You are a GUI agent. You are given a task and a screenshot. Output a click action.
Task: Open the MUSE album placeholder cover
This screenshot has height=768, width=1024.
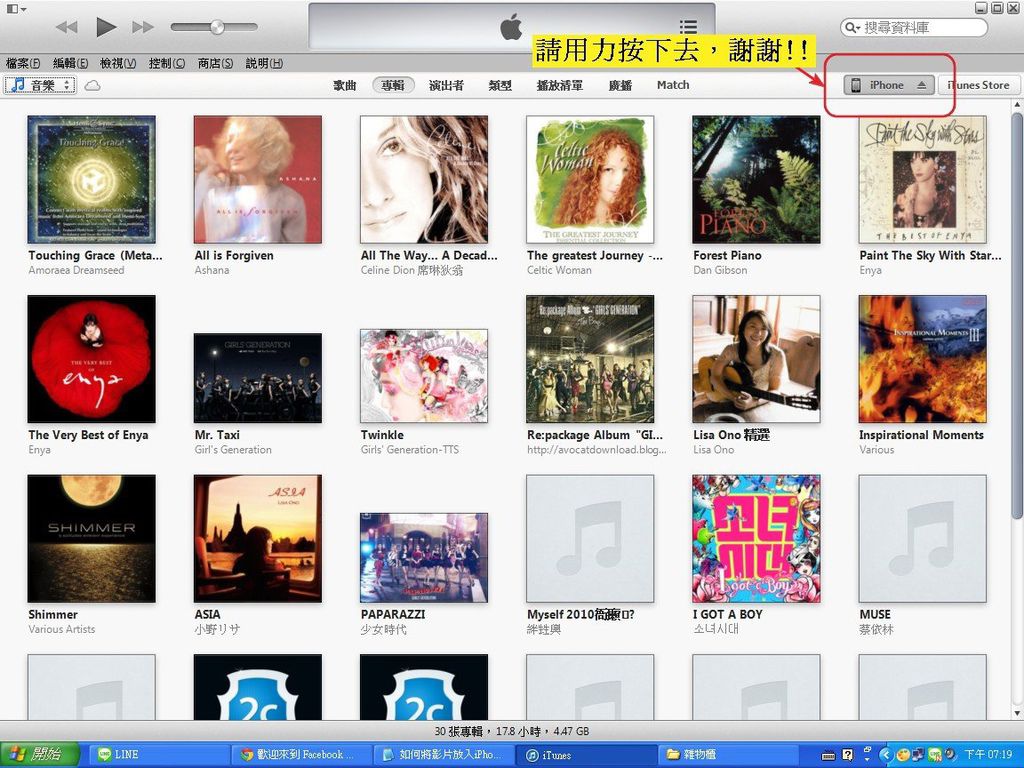coord(923,539)
